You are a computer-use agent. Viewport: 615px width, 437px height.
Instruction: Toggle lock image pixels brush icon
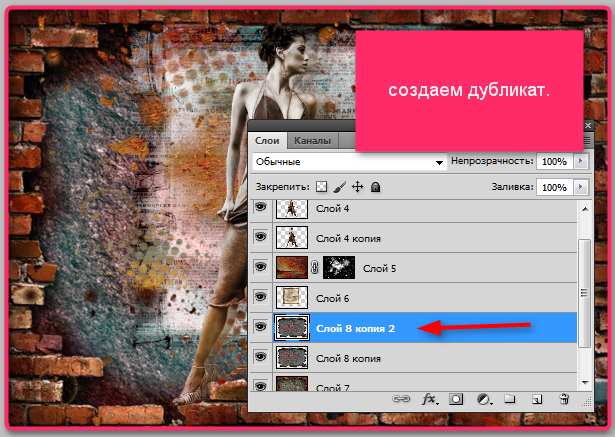[340, 187]
